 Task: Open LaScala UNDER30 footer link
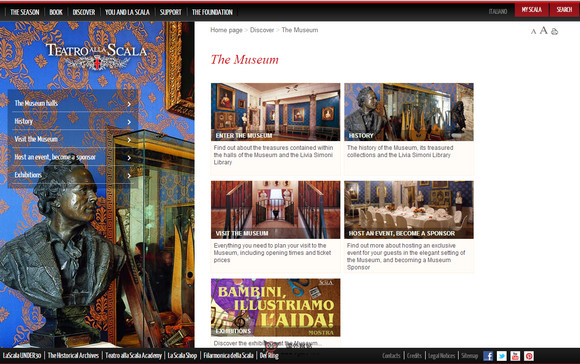[x=22, y=355]
